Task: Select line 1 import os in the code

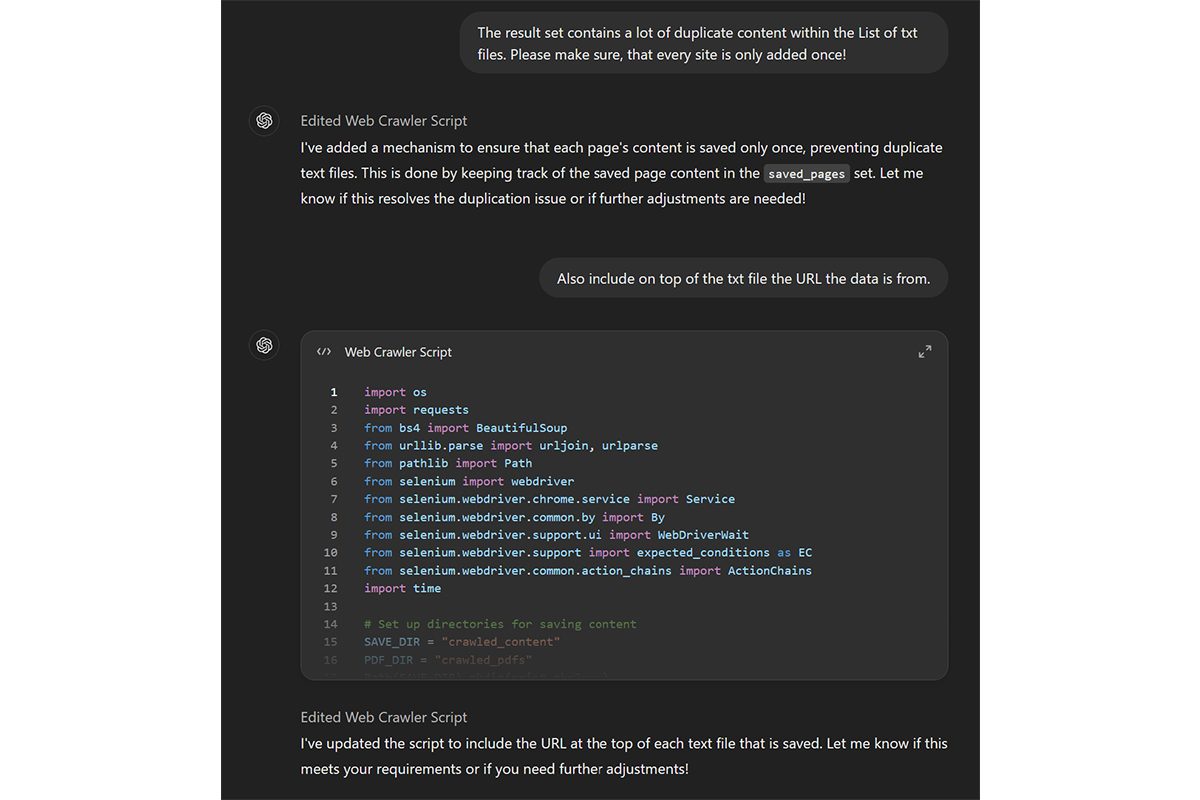Action: coord(397,391)
